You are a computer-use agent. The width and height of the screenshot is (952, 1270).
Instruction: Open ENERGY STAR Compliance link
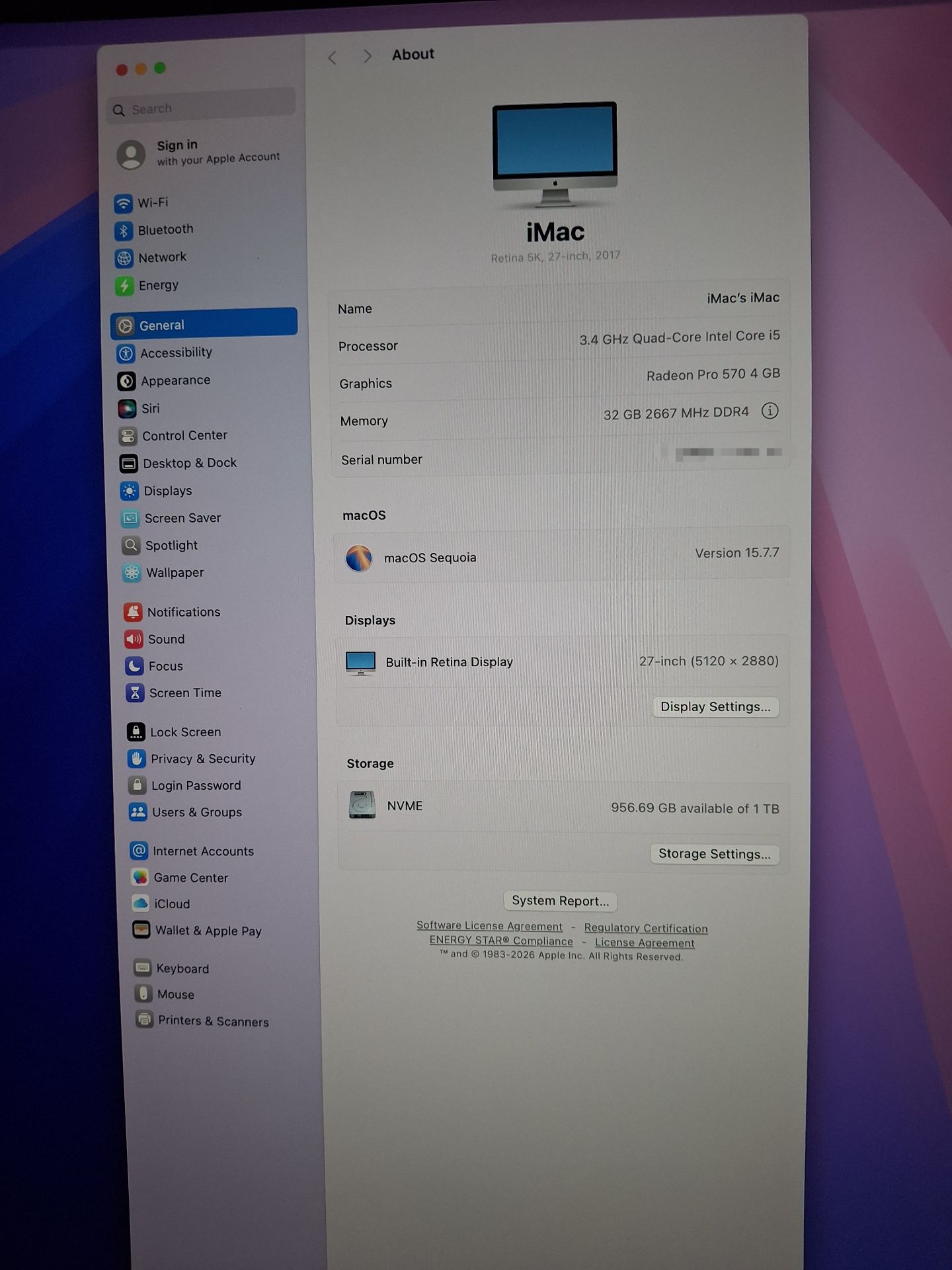[x=501, y=941]
